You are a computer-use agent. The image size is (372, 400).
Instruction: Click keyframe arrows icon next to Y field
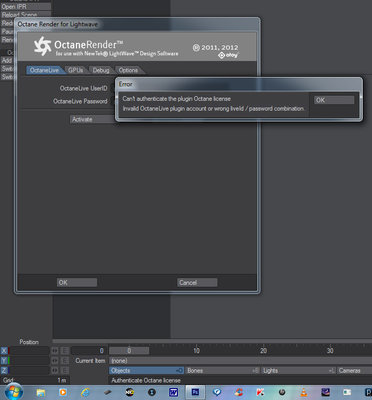[55, 361]
